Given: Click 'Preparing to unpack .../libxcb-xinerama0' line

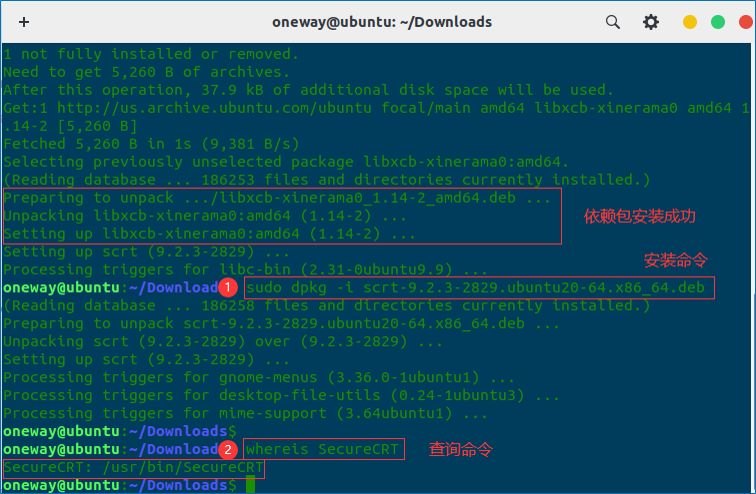Looking at the screenshot, I should tap(277, 198).
